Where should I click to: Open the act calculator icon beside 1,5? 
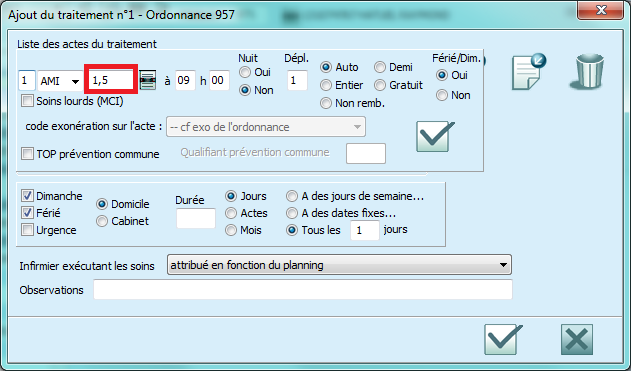(x=148, y=80)
